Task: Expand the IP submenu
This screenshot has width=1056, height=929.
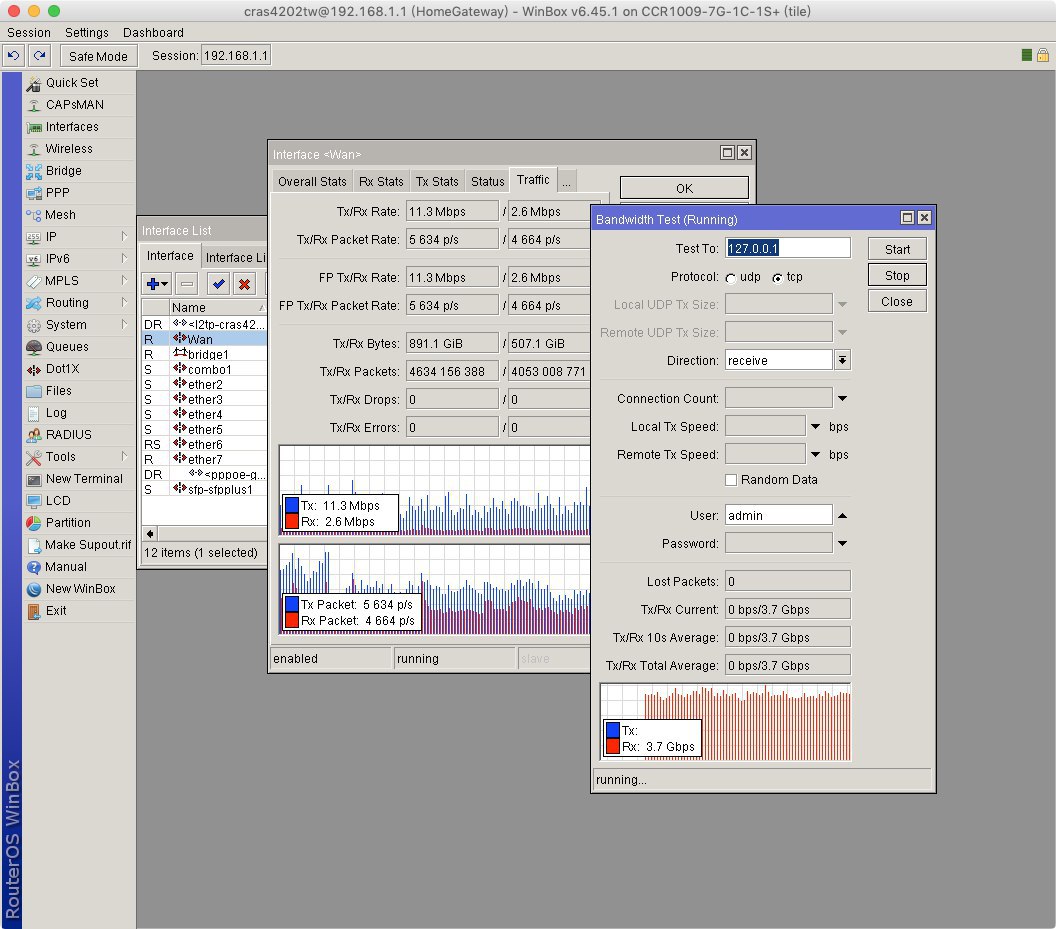Action: click(124, 236)
